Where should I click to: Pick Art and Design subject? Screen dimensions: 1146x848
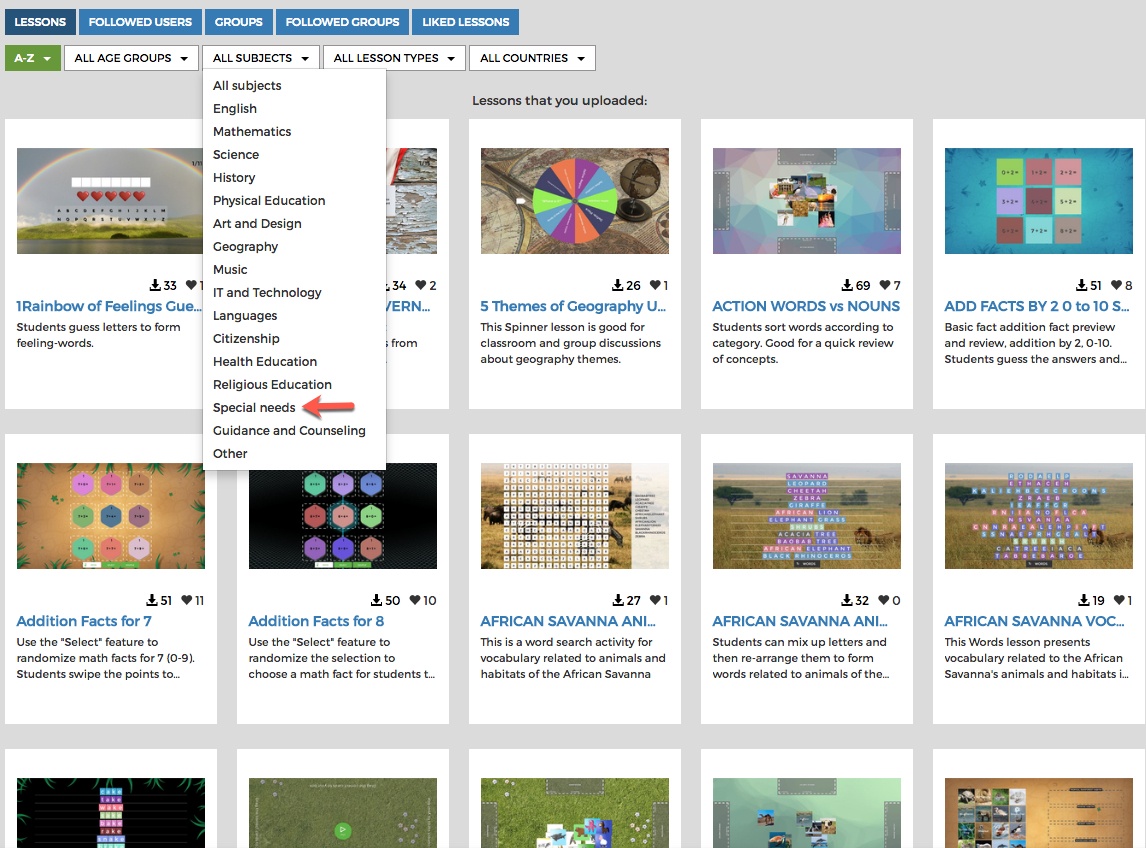coord(257,224)
